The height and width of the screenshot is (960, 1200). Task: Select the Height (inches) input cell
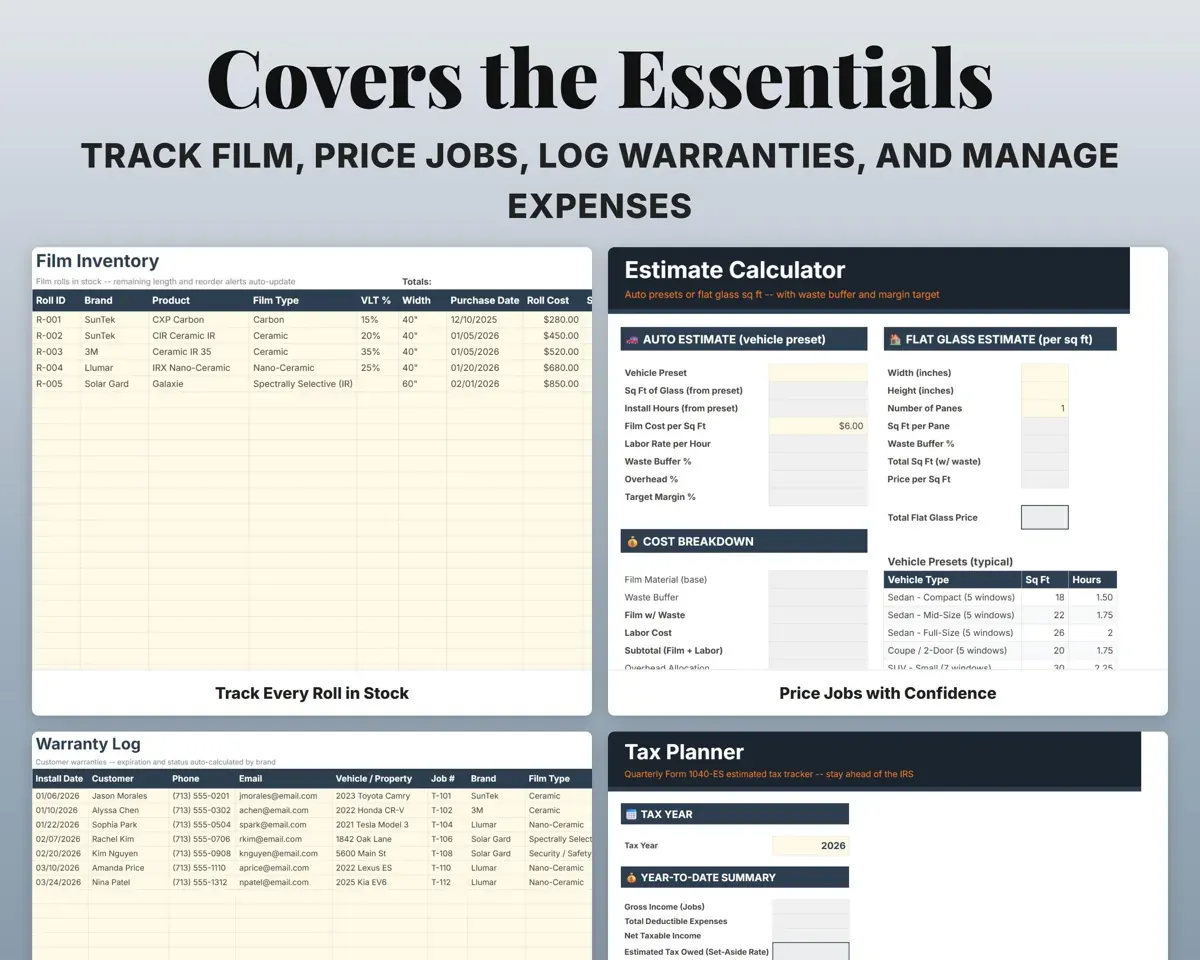coord(1045,391)
